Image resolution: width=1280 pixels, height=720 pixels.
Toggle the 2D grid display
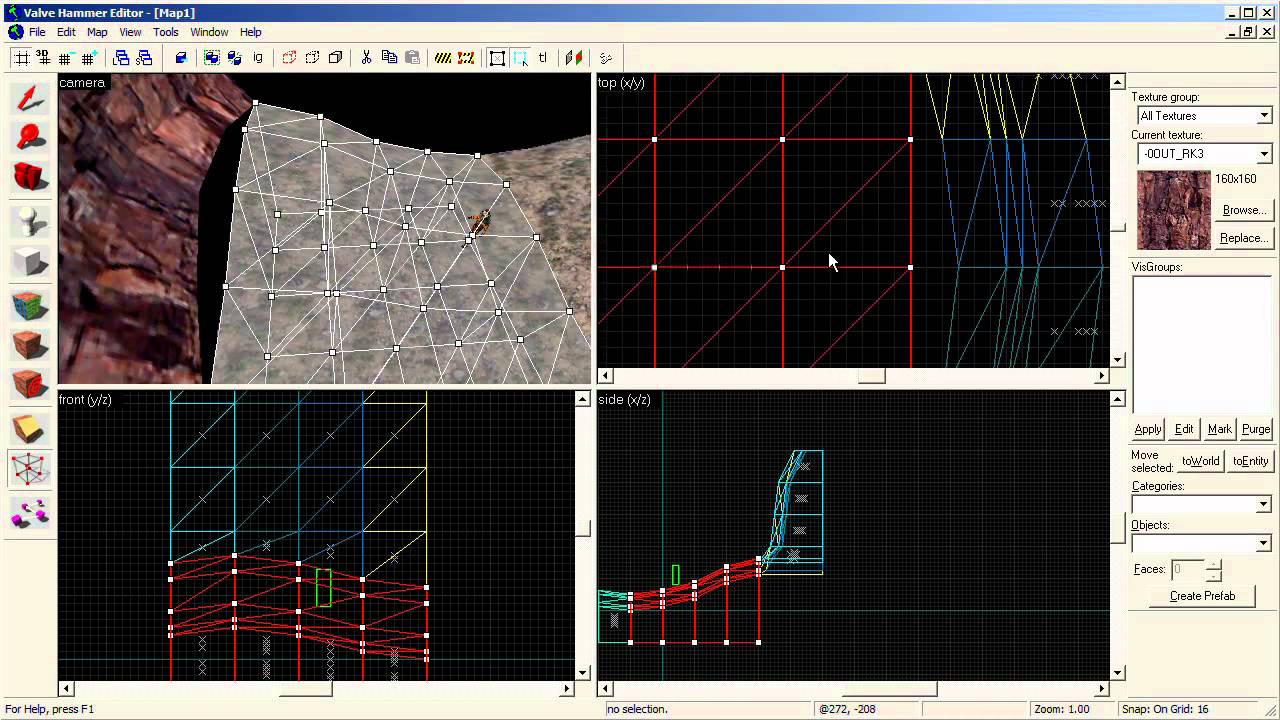click(x=21, y=58)
